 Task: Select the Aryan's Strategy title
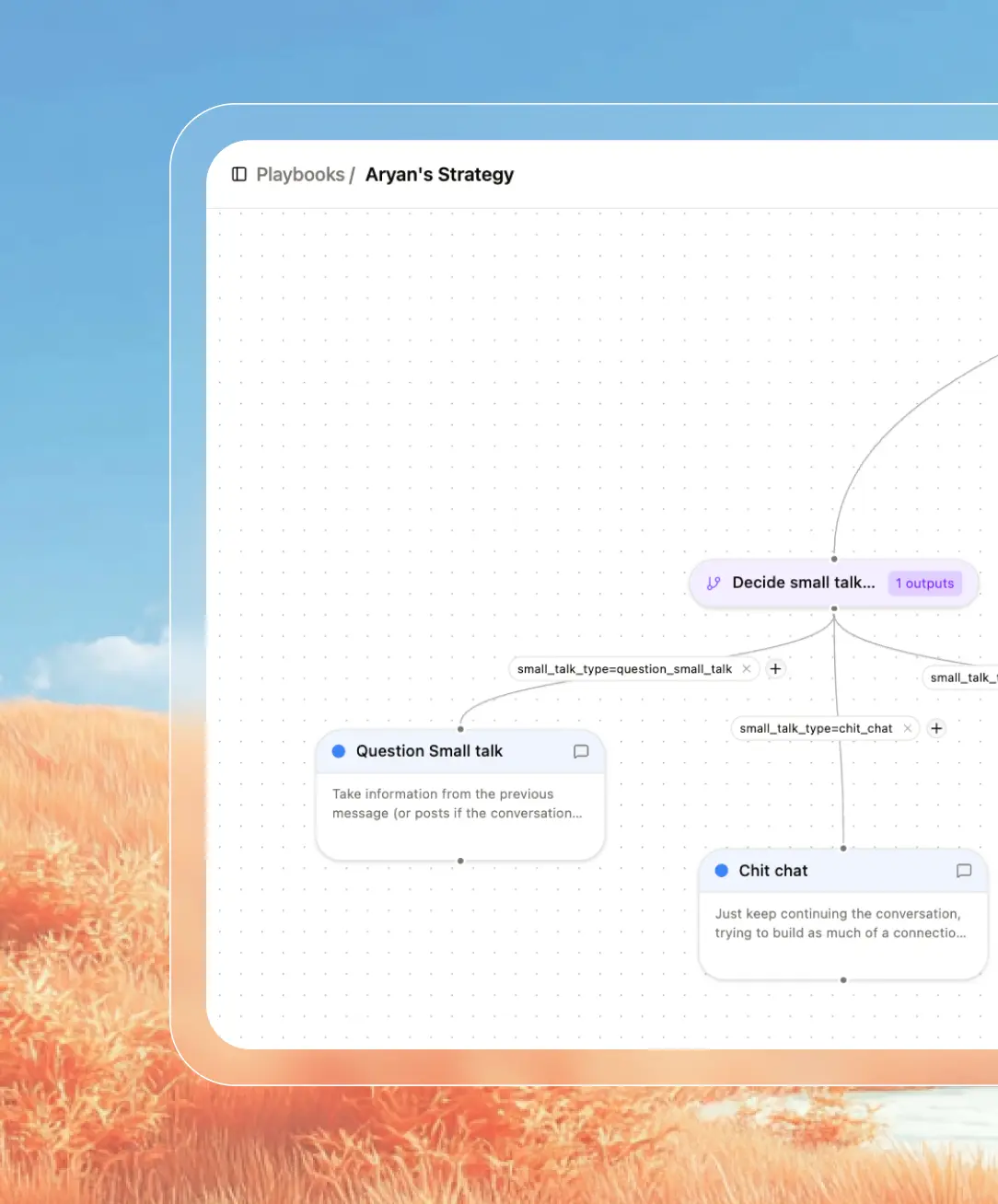(439, 174)
